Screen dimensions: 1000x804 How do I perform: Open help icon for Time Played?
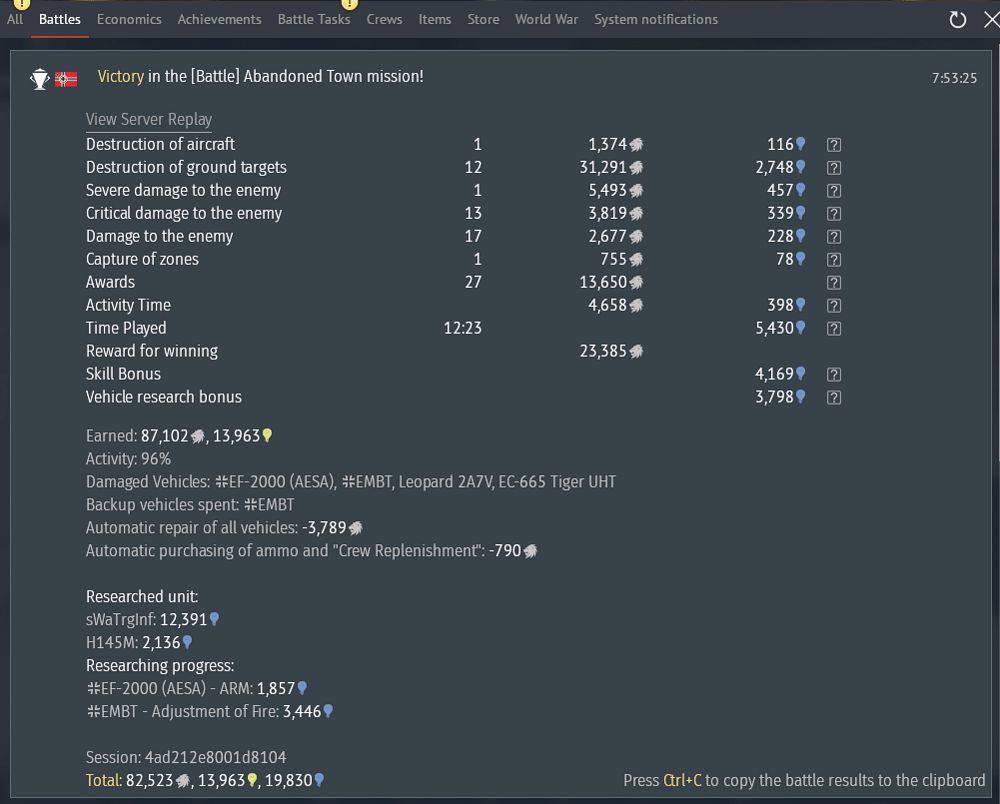click(834, 328)
